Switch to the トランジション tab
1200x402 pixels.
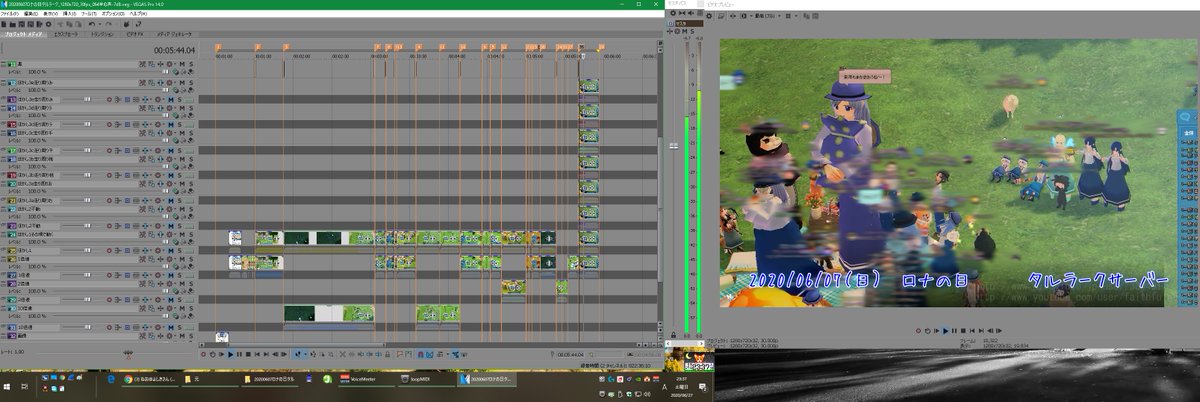102,35
